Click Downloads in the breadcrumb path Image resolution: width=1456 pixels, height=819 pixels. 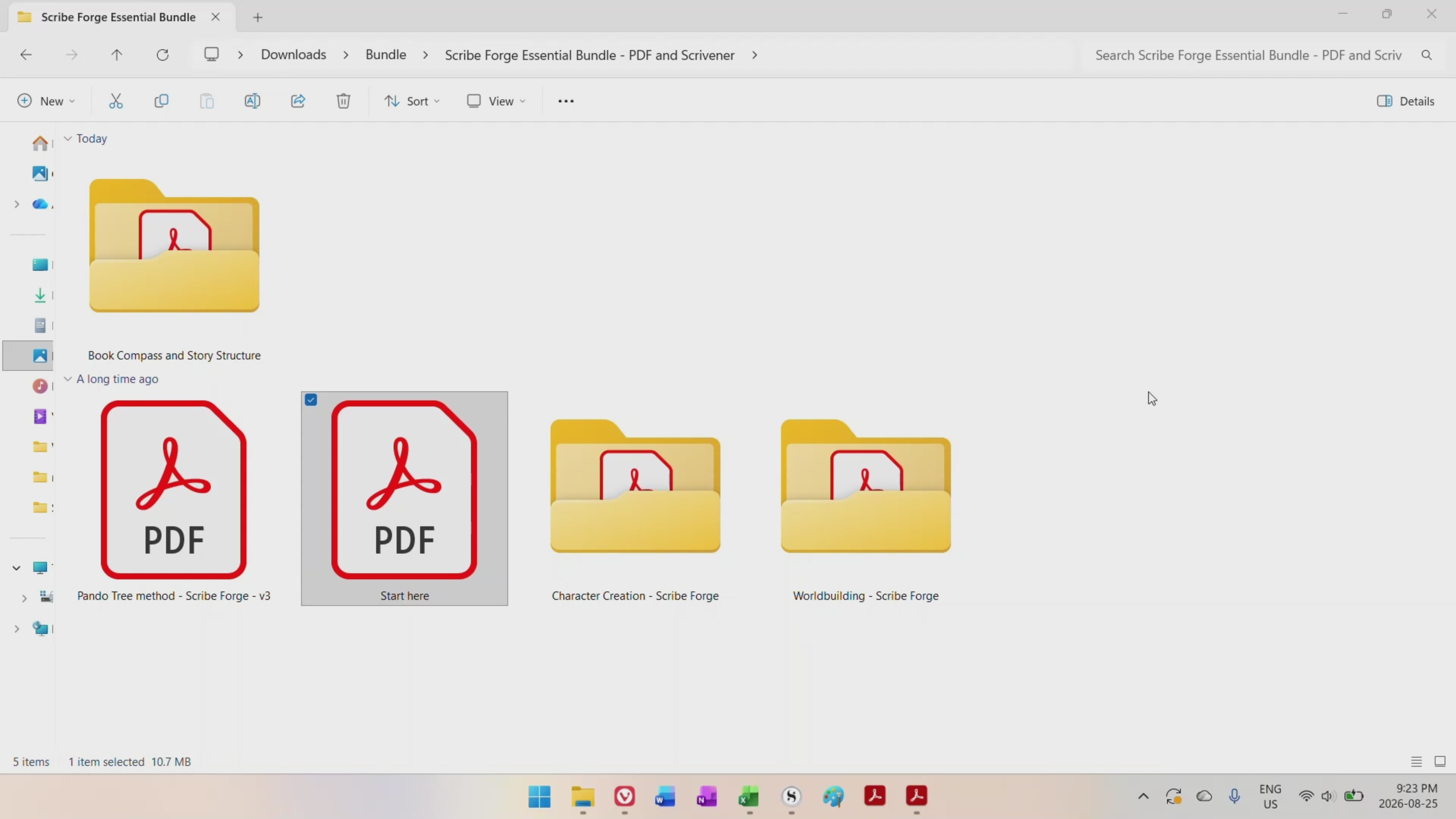[x=293, y=55]
